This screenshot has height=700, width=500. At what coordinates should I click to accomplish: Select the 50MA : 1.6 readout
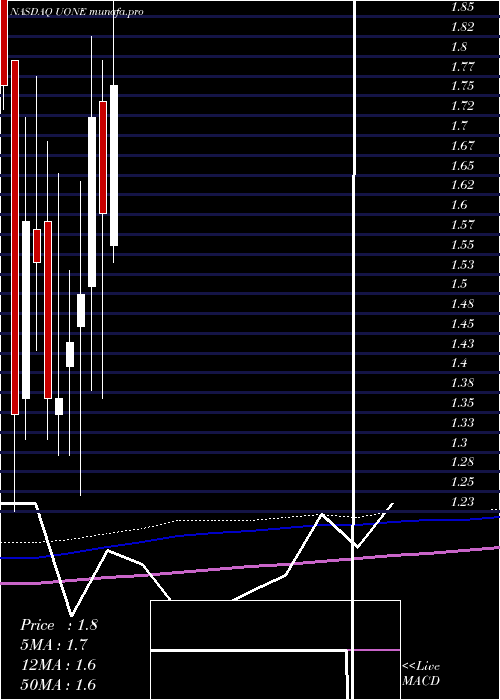tap(58, 684)
